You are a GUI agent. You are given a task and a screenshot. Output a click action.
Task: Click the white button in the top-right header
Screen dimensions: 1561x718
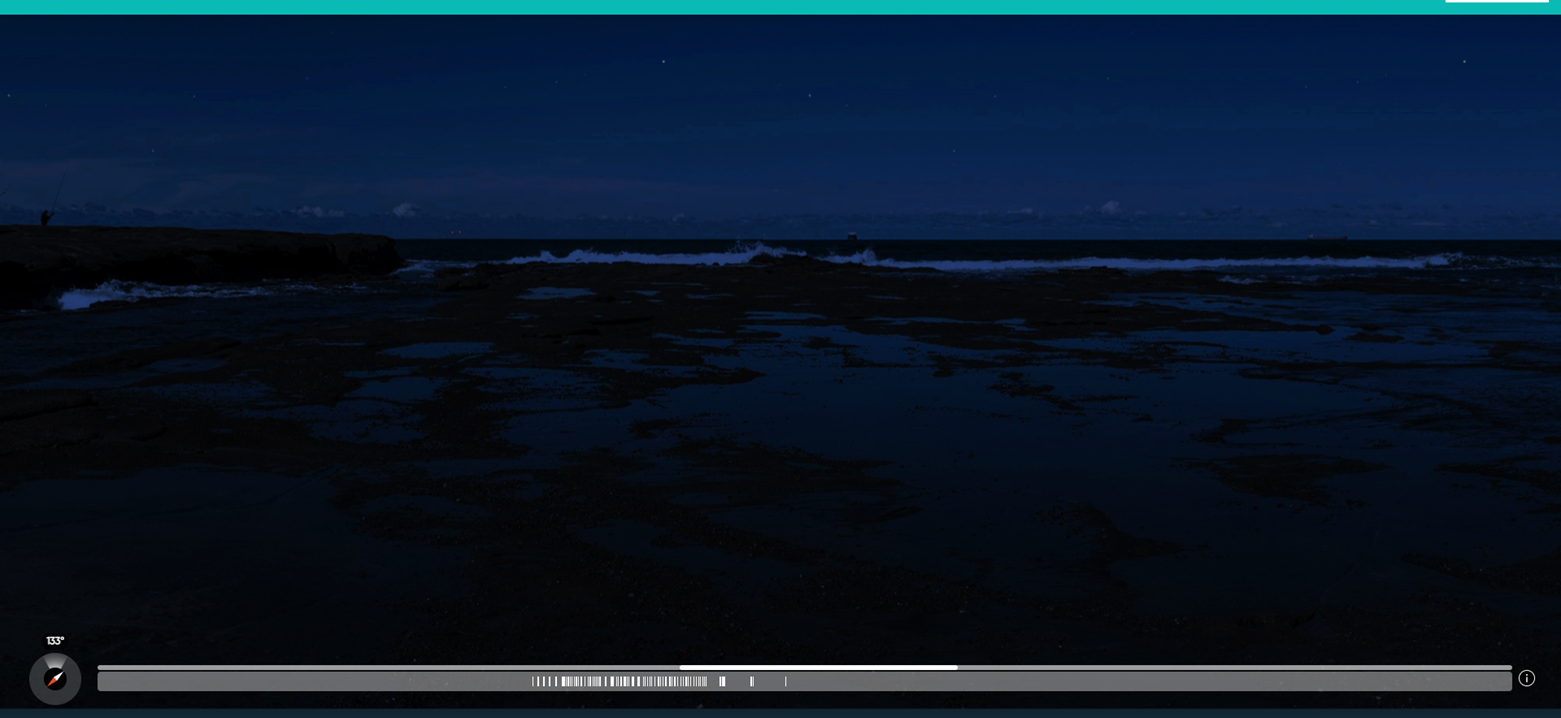pos(1496,1)
